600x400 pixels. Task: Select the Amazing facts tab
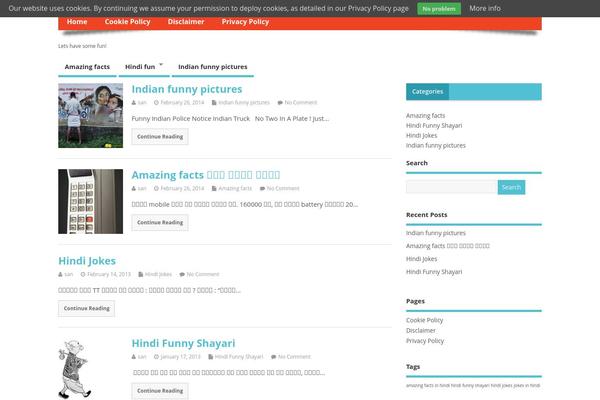point(87,67)
